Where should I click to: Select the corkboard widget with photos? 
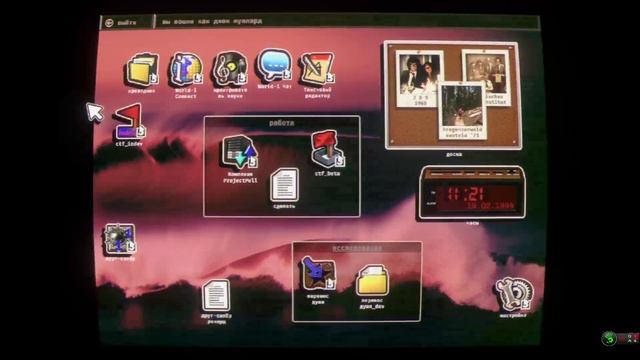coord(452,95)
